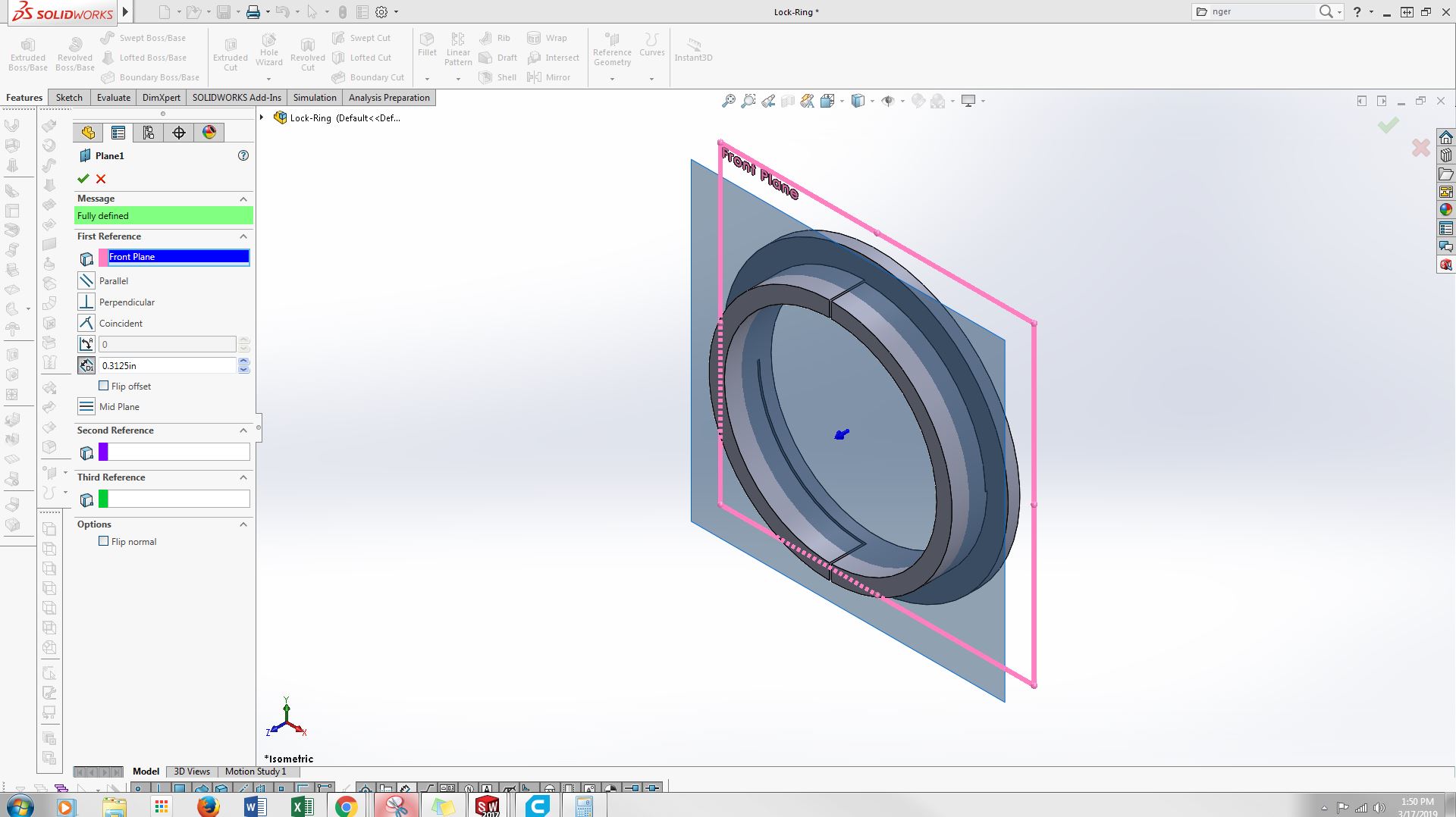Accept Plane1 with the green checkmark
Image resolution: width=1456 pixels, height=817 pixels.
(x=83, y=179)
